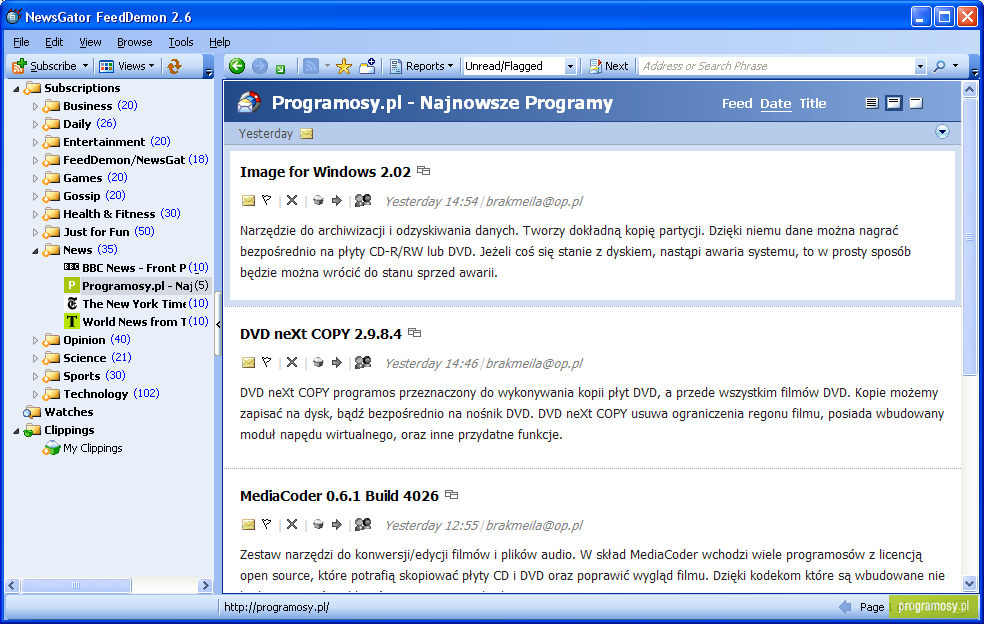Clip the Image for Windows 2.02 item

[x=318, y=200]
